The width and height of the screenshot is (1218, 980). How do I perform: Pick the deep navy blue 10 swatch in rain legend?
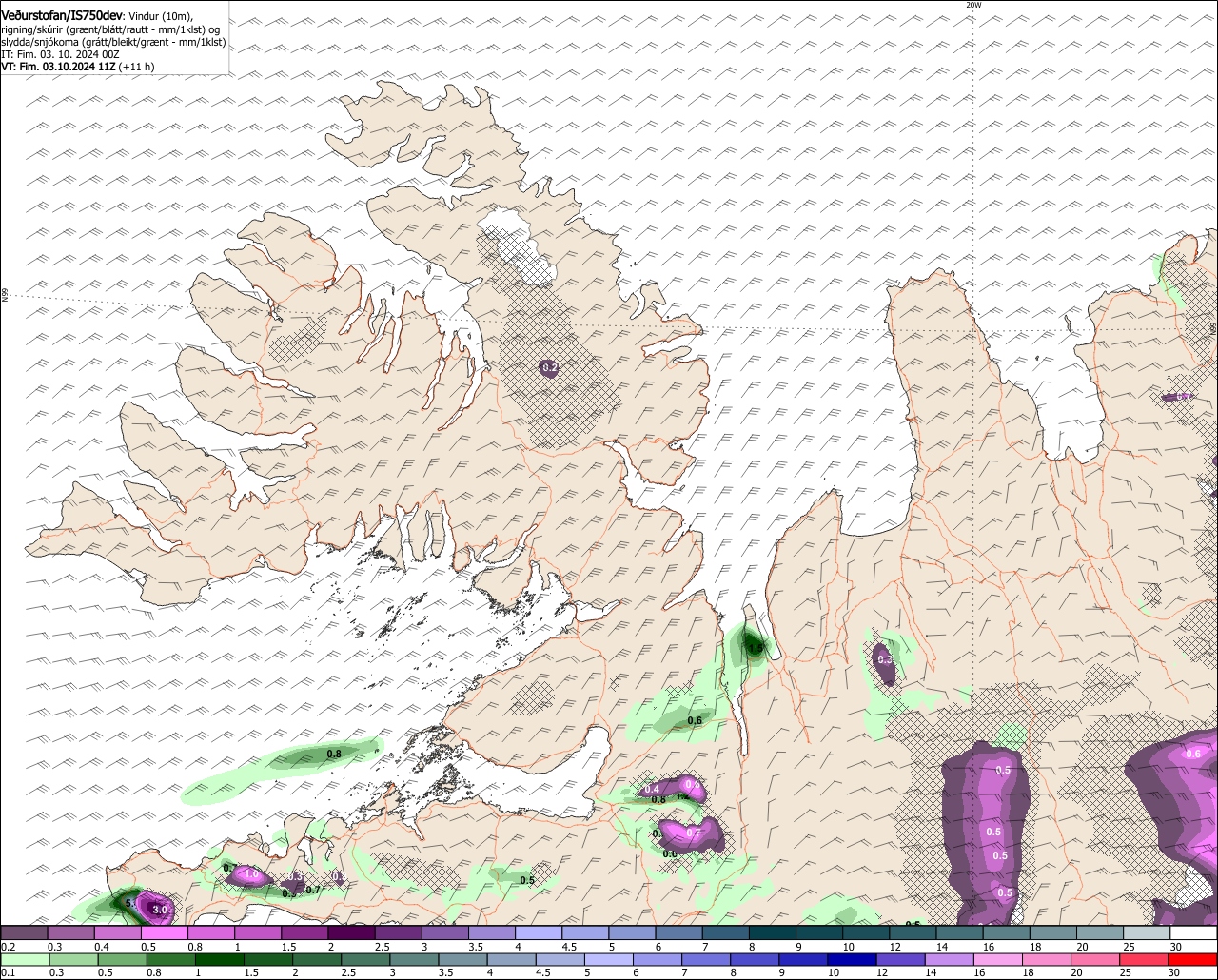click(x=854, y=960)
